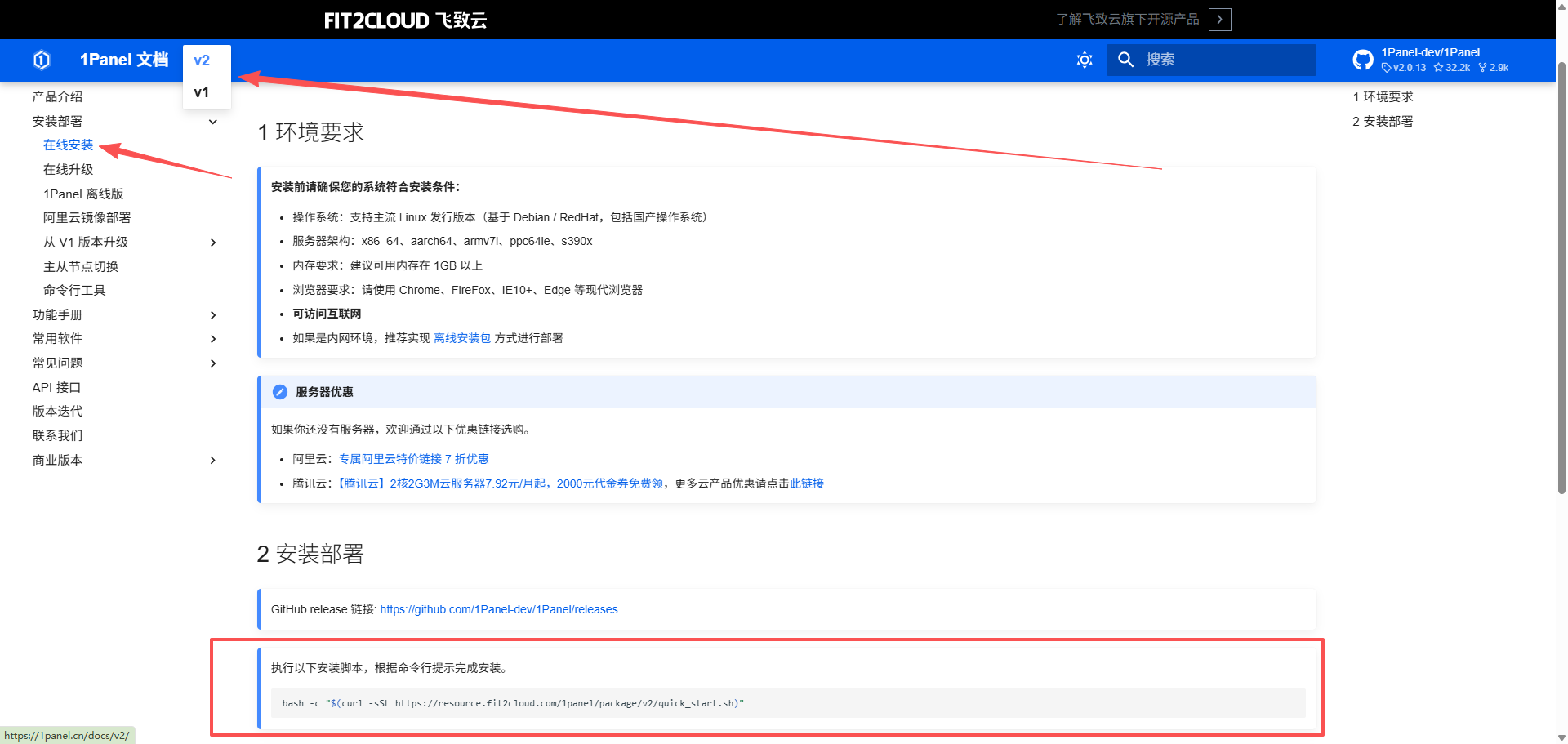The image size is (1568, 744).
Task: Open 阿里云镜像部署 in the sidebar
Action: [x=87, y=217]
